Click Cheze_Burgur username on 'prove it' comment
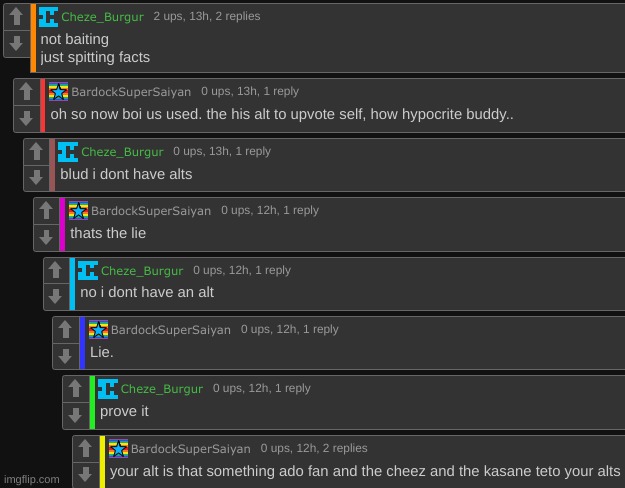This screenshot has height=488, width=625. 162,389
